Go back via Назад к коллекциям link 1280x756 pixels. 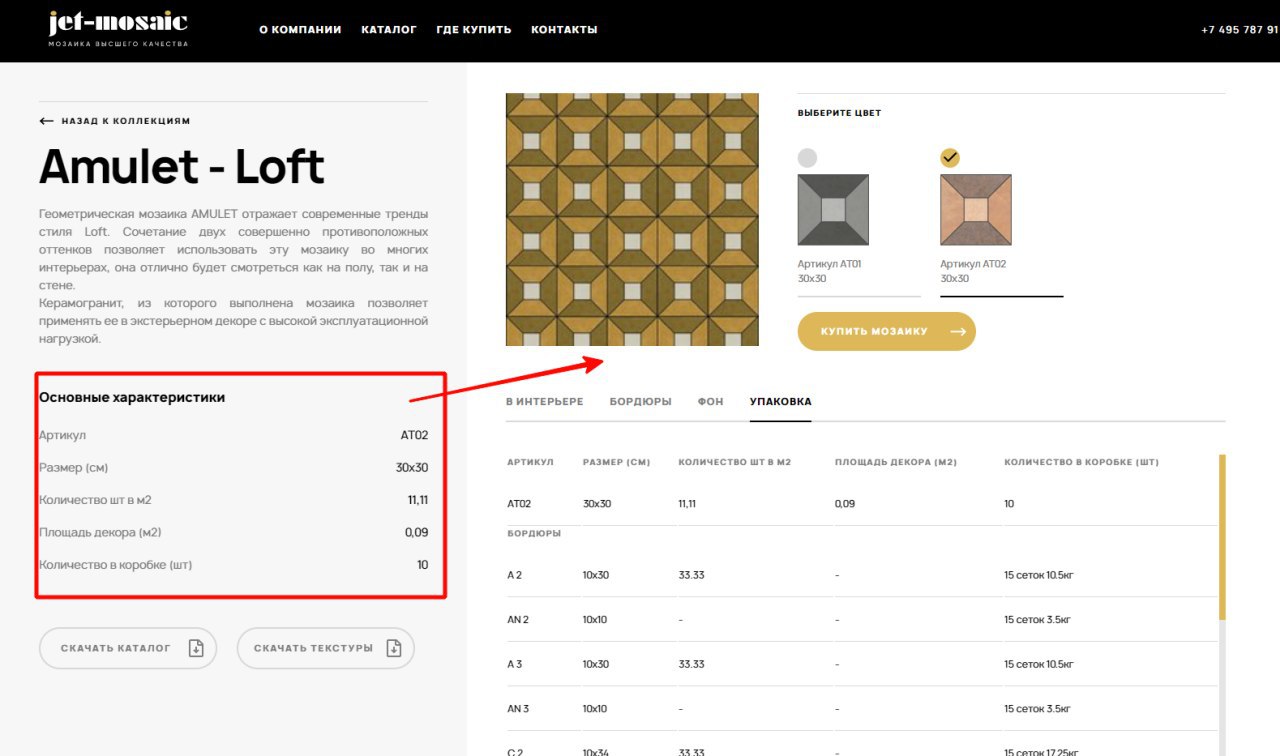coord(115,121)
